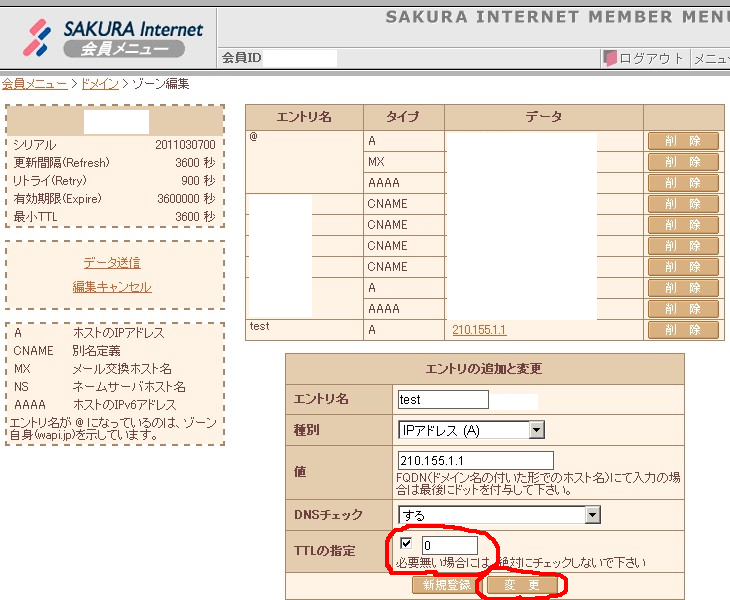Open the 種別 record type dropdown
The width and height of the screenshot is (730, 600).
coord(536,430)
